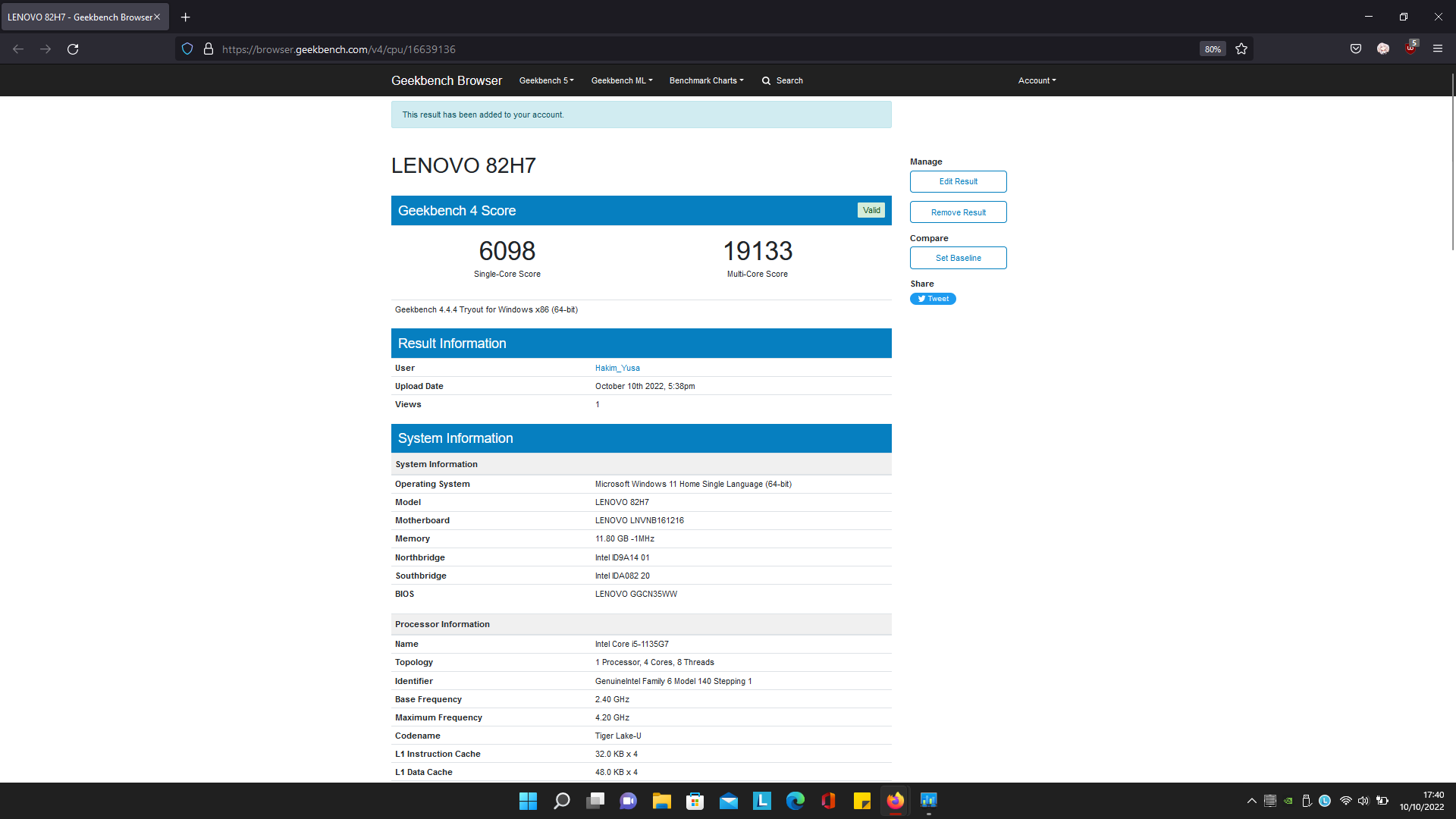Click the battery status tray icon

coord(1382,801)
